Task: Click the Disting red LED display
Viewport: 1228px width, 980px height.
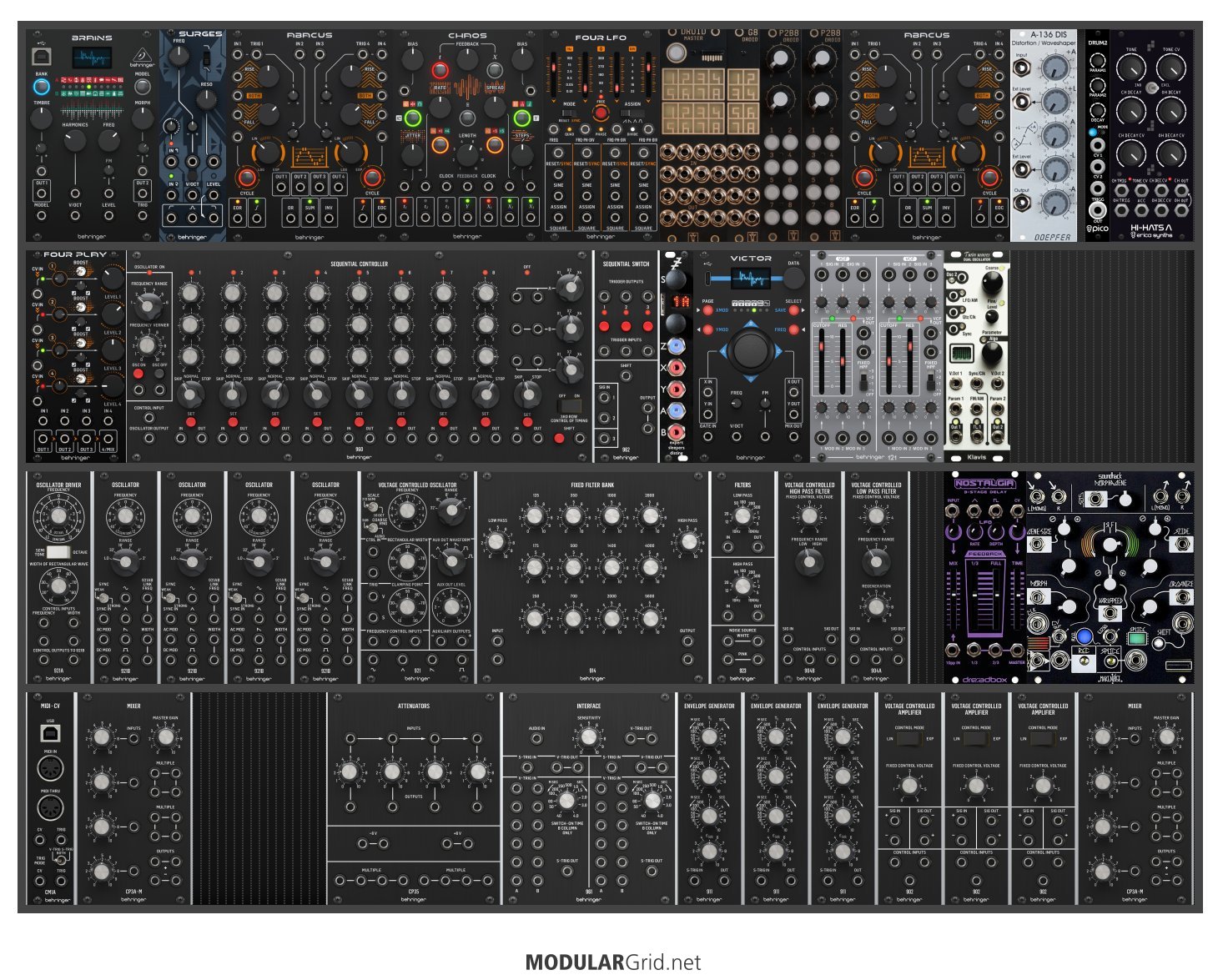Action: click(682, 302)
